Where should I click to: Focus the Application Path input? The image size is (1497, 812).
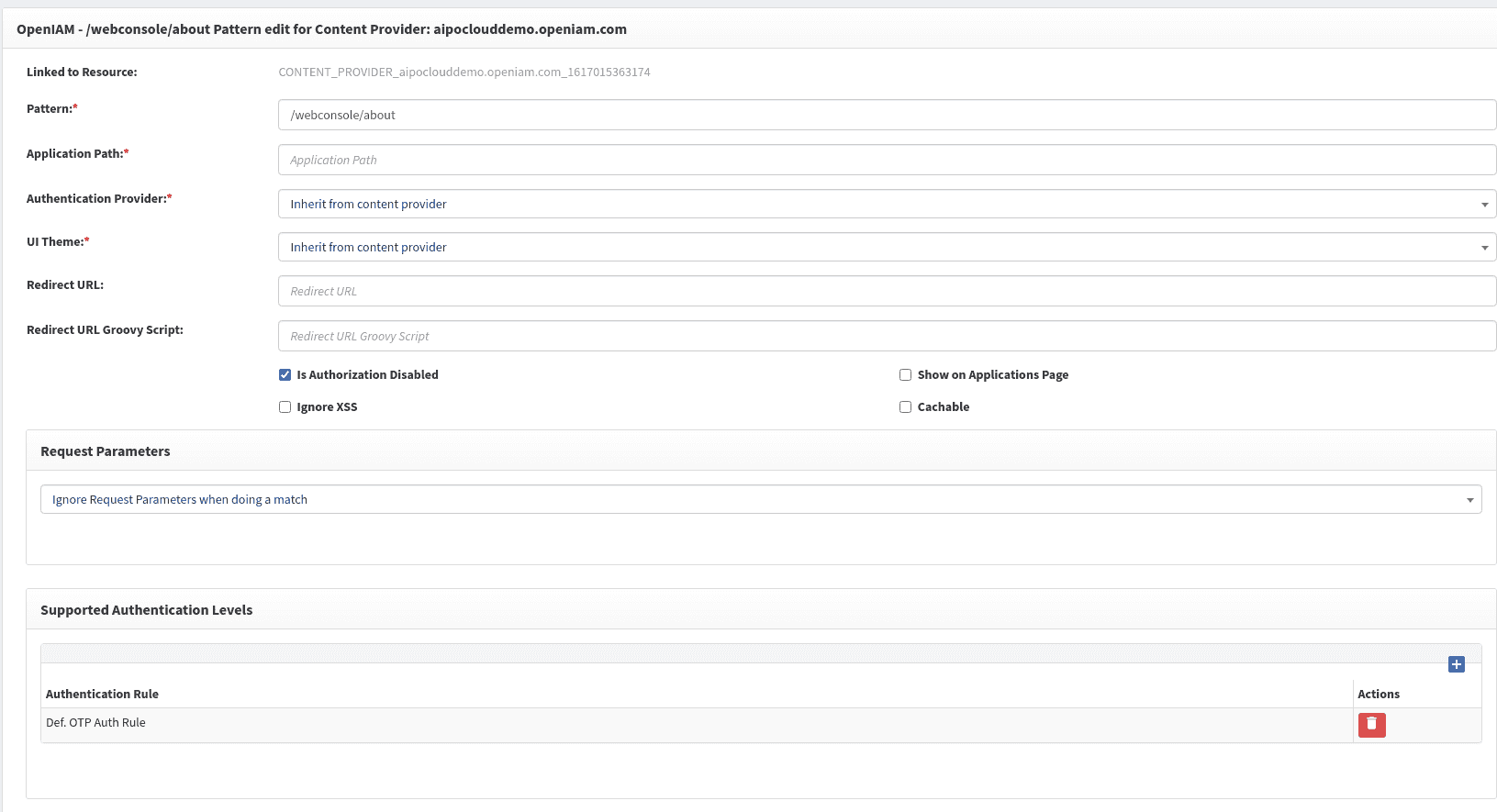pos(886,161)
